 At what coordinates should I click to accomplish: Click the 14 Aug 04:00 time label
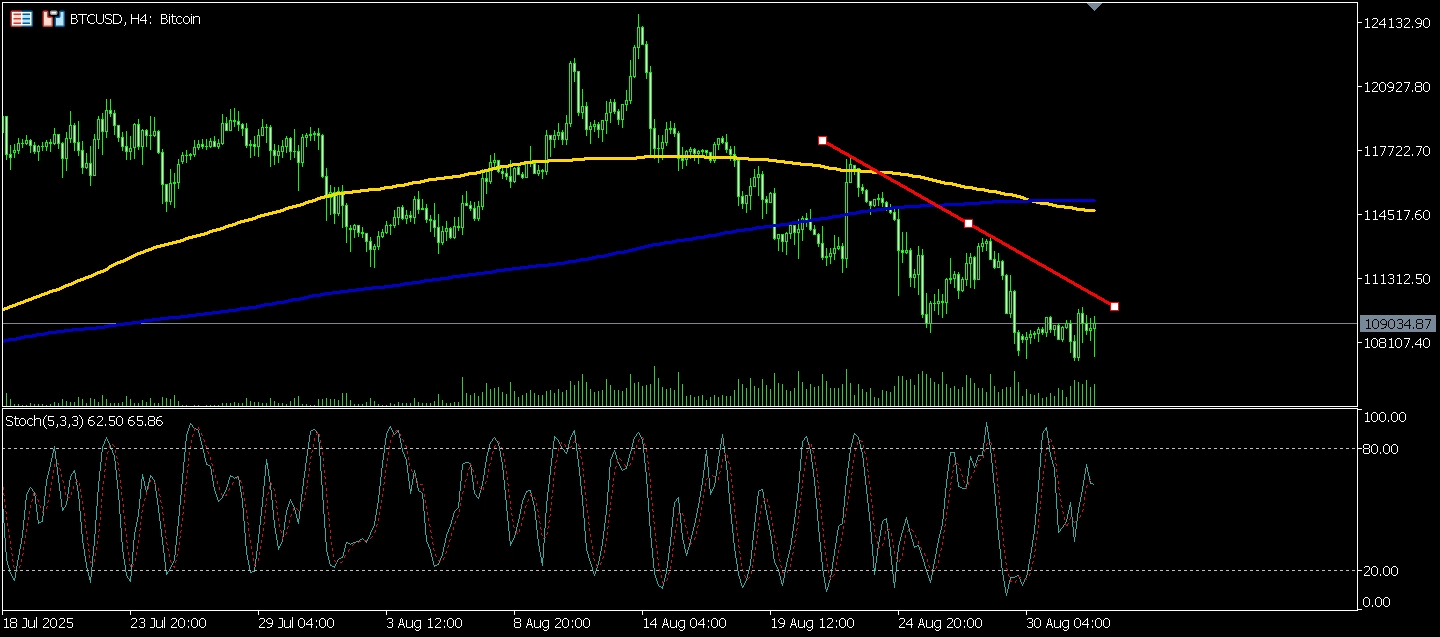pyautogui.click(x=683, y=623)
